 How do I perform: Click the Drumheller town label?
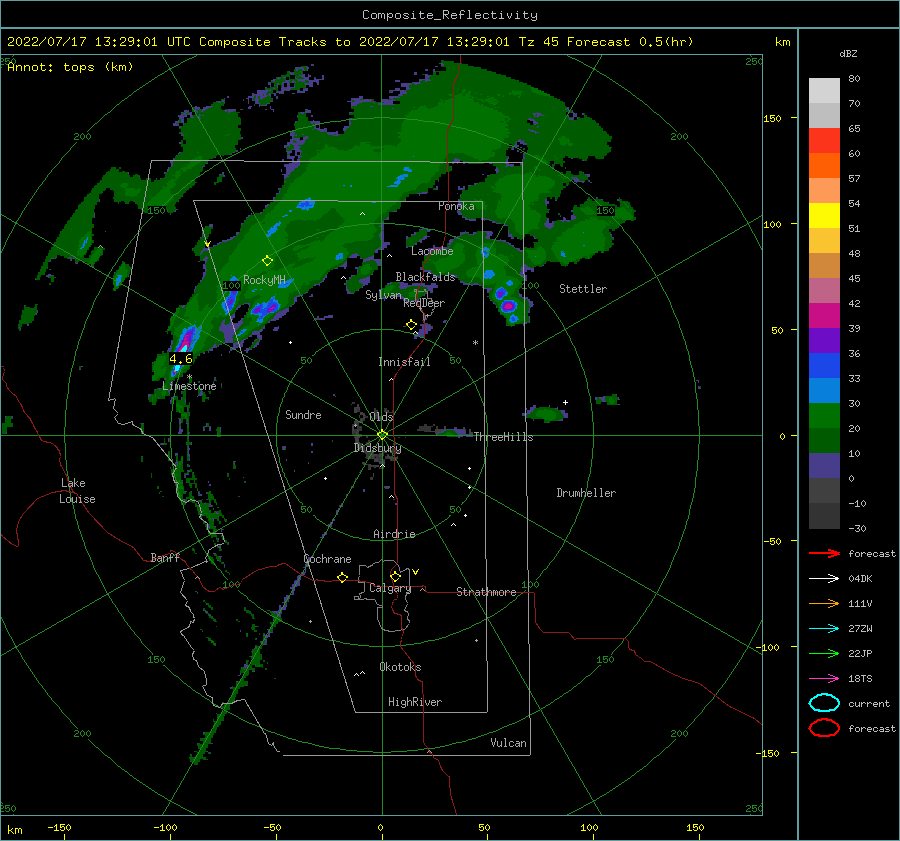tap(586, 493)
